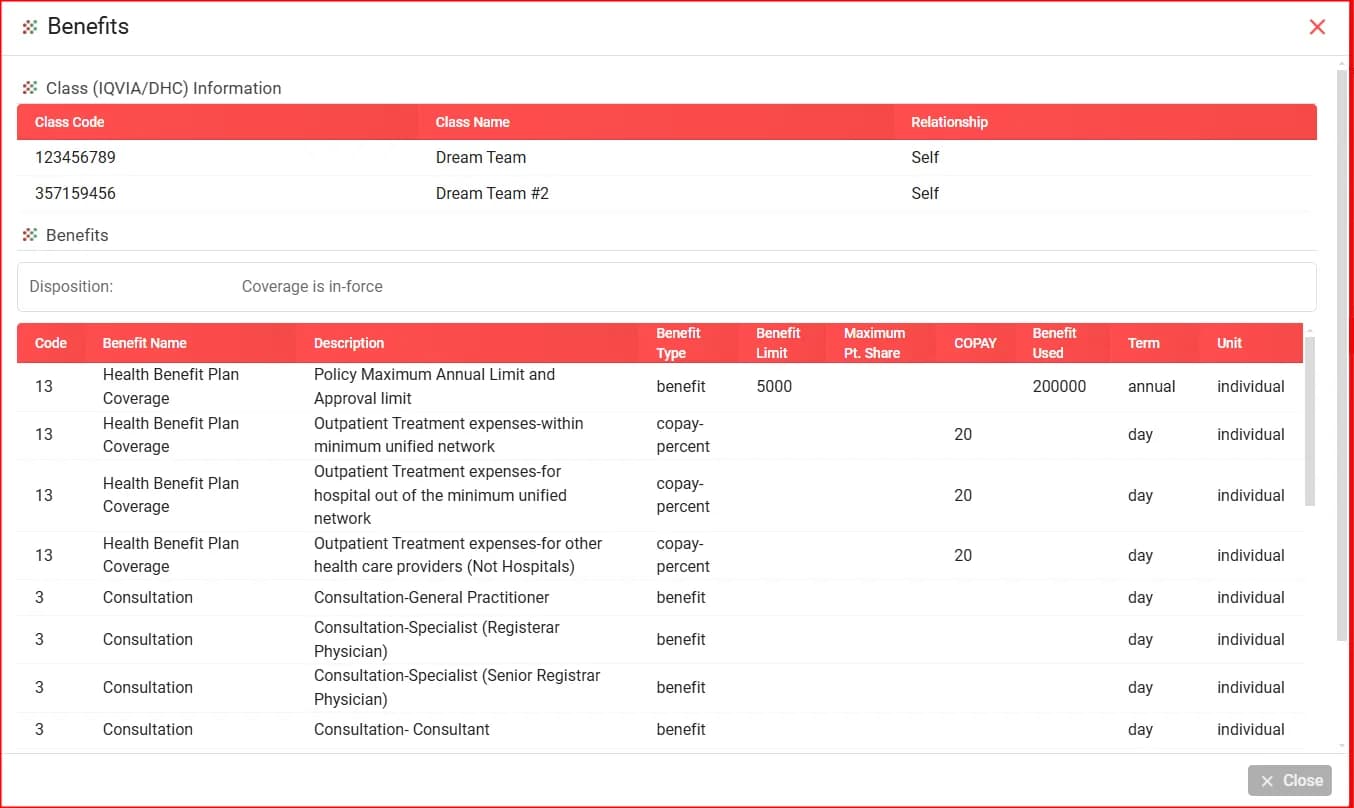Click the Benefit Name column header

pos(144,343)
